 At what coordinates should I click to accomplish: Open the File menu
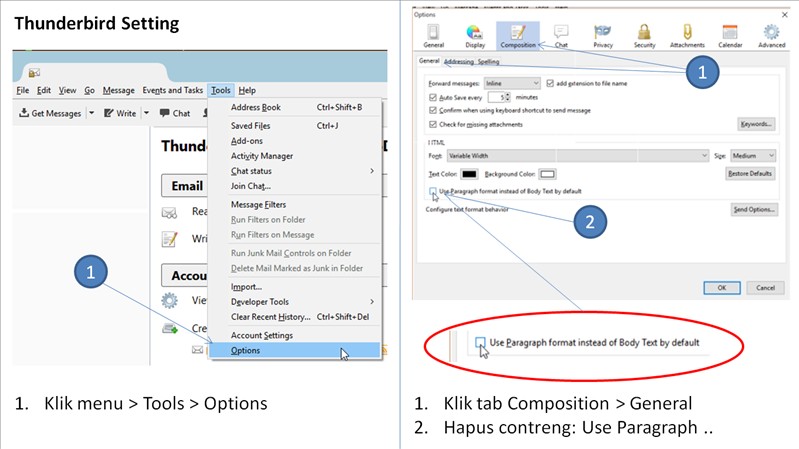coord(22,90)
